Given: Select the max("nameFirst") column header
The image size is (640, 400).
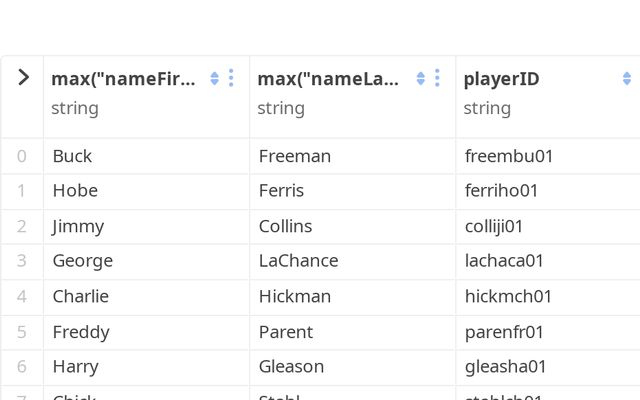Looking at the screenshot, I should pyautogui.click(x=123, y=79).
